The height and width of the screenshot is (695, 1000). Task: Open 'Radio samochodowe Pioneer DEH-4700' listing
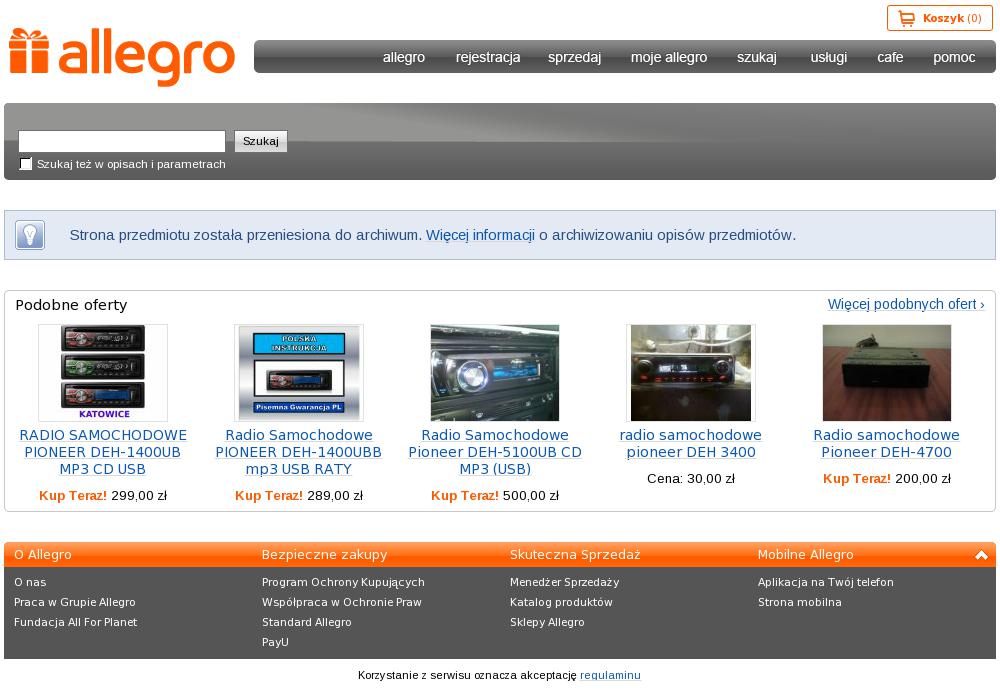coord(886,444)
